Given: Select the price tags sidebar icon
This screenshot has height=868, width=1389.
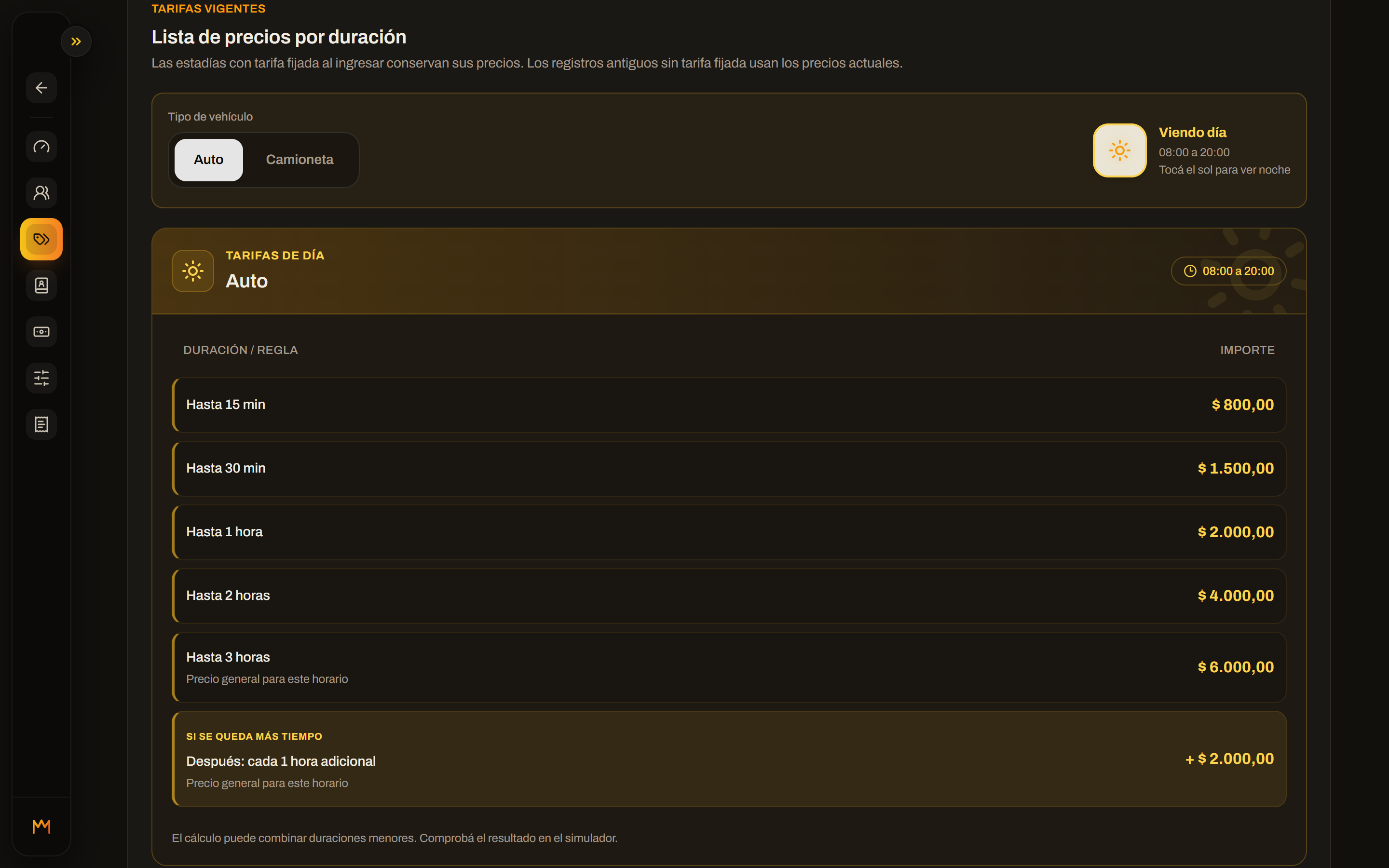Looking at the screenshot, I should point(41,239).
